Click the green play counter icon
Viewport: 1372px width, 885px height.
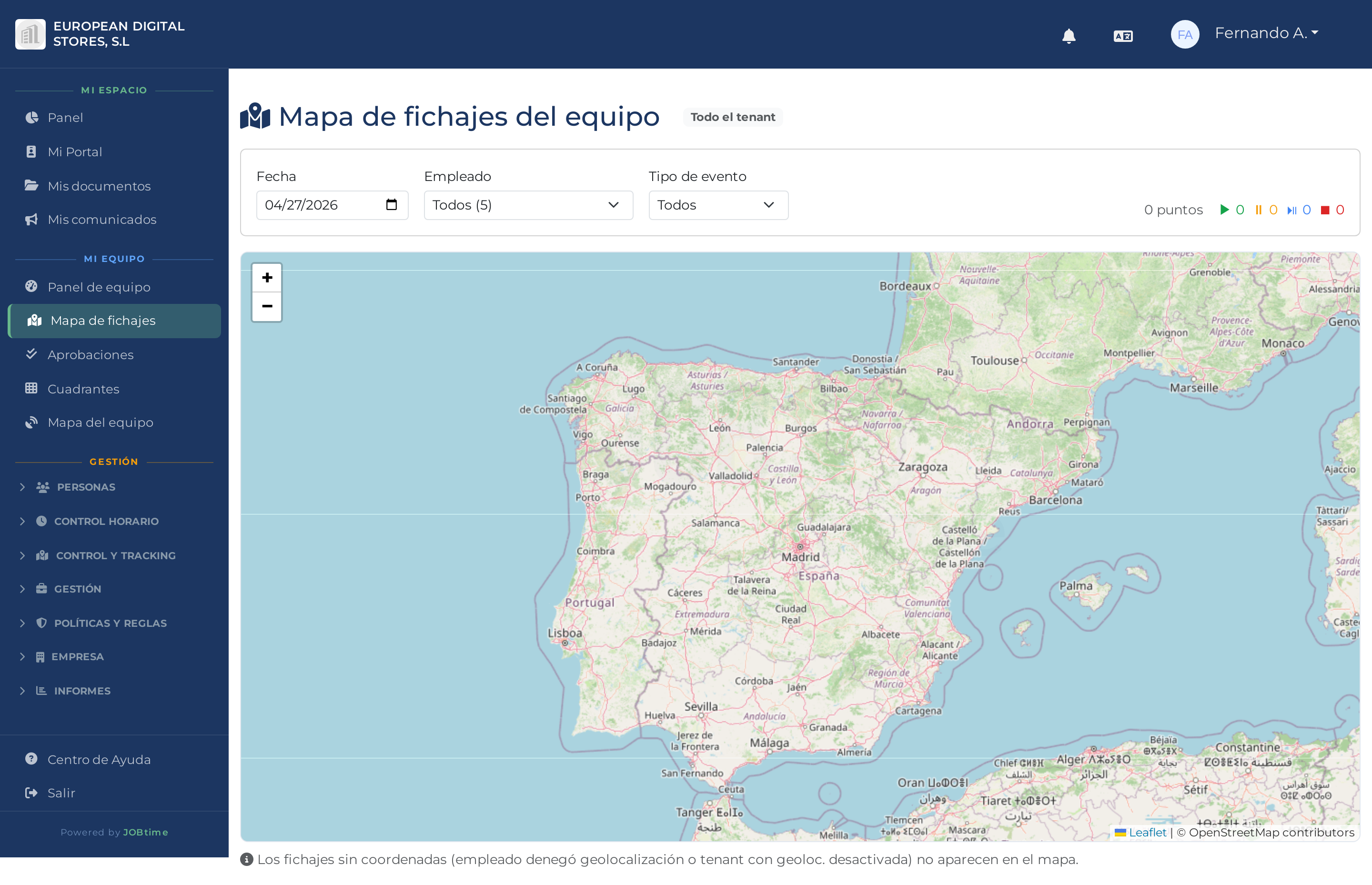(1225, 210)
